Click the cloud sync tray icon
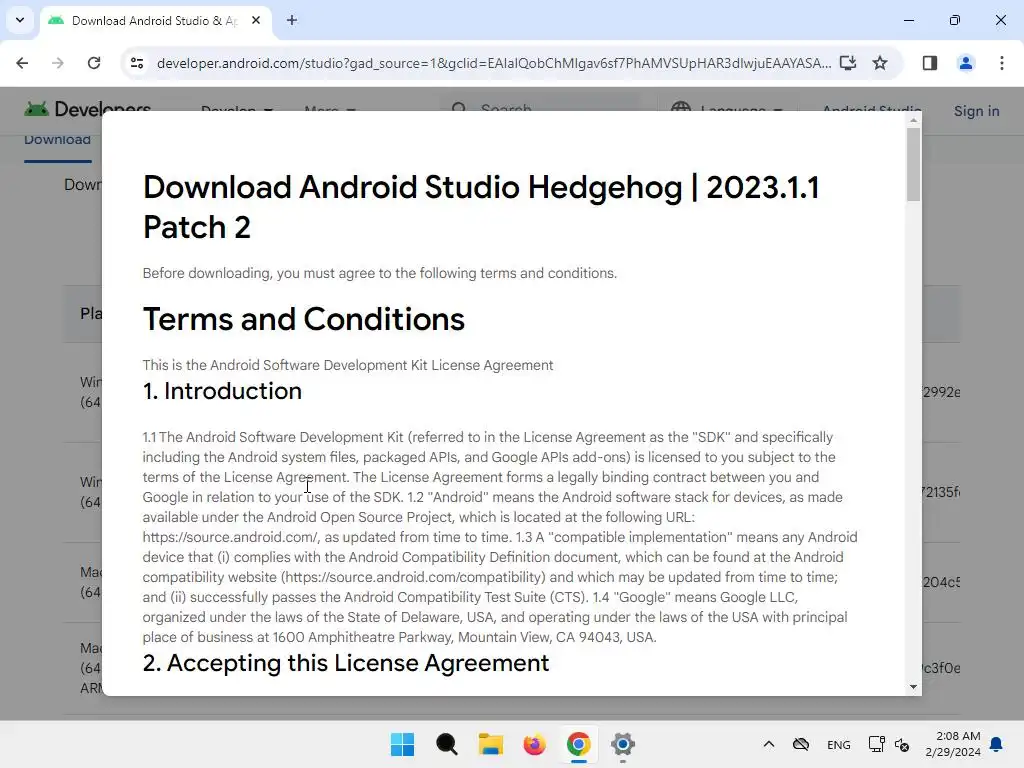The width and height of the screenshot is (1024, 768). (801, 744)
